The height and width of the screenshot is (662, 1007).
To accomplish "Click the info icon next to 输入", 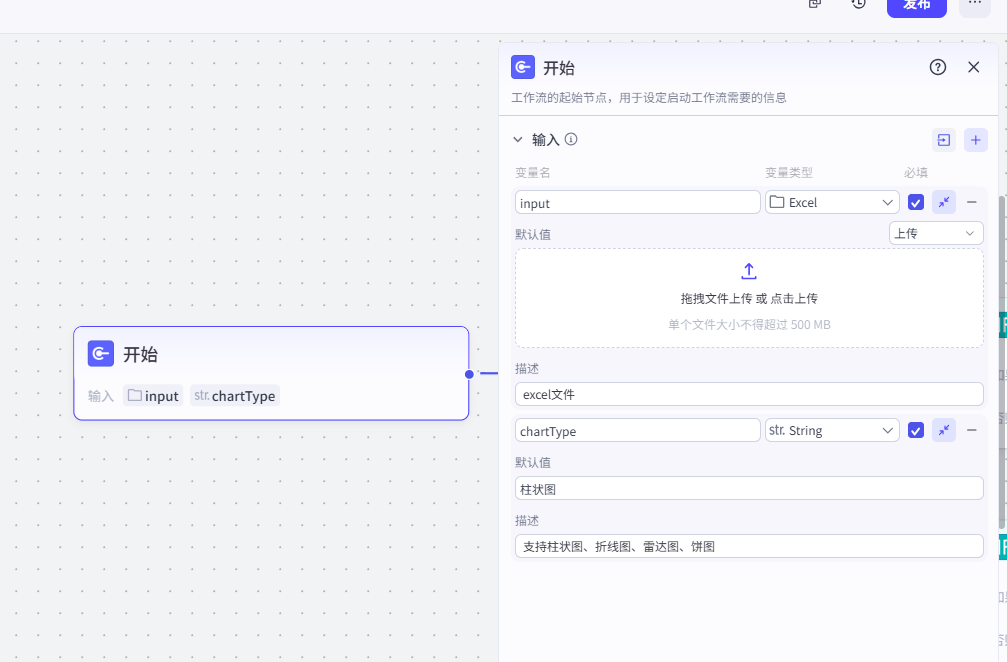I will click(x=571, y=139).
